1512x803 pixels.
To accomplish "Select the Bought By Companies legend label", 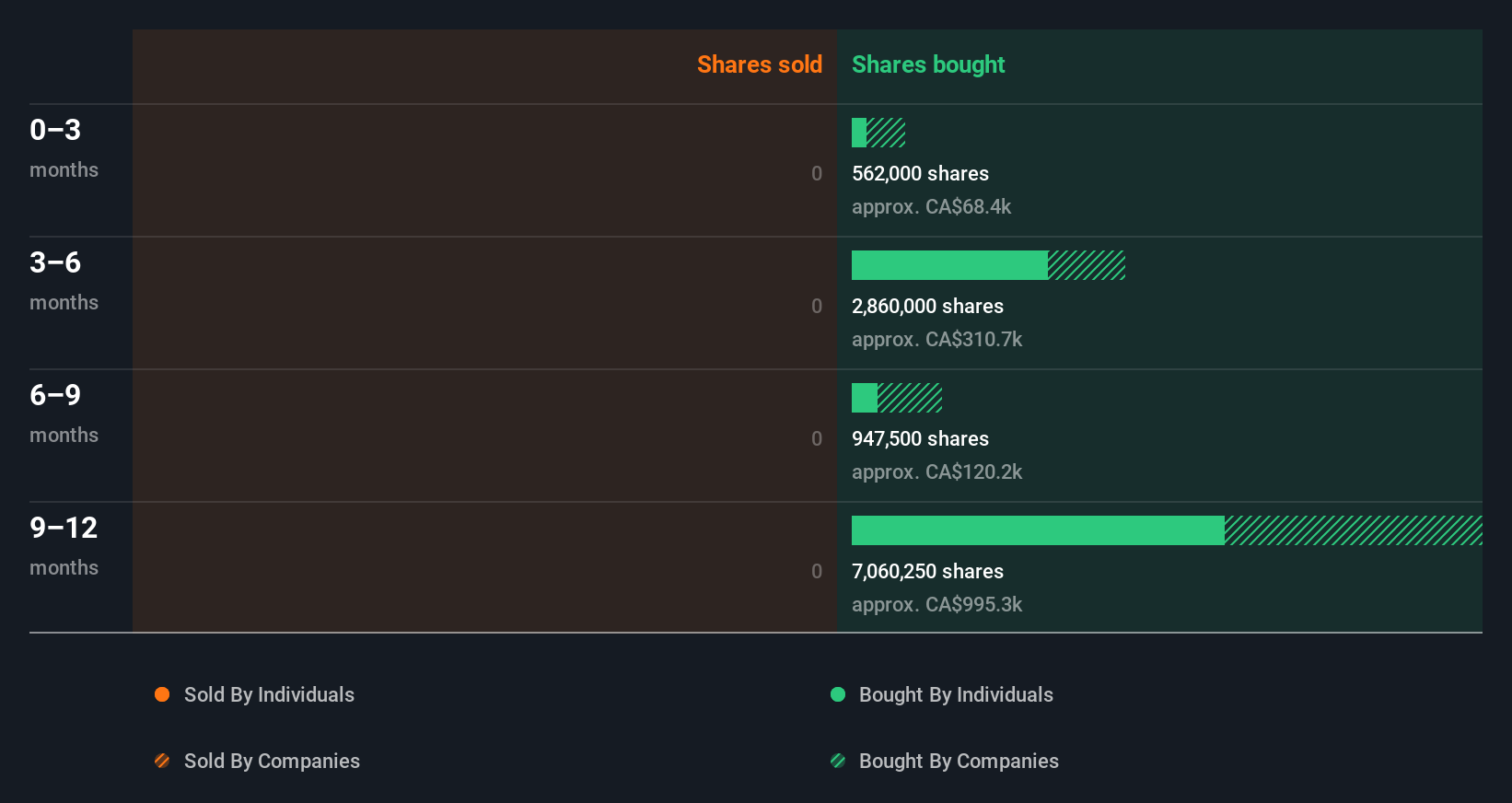I will pos(959,761).
